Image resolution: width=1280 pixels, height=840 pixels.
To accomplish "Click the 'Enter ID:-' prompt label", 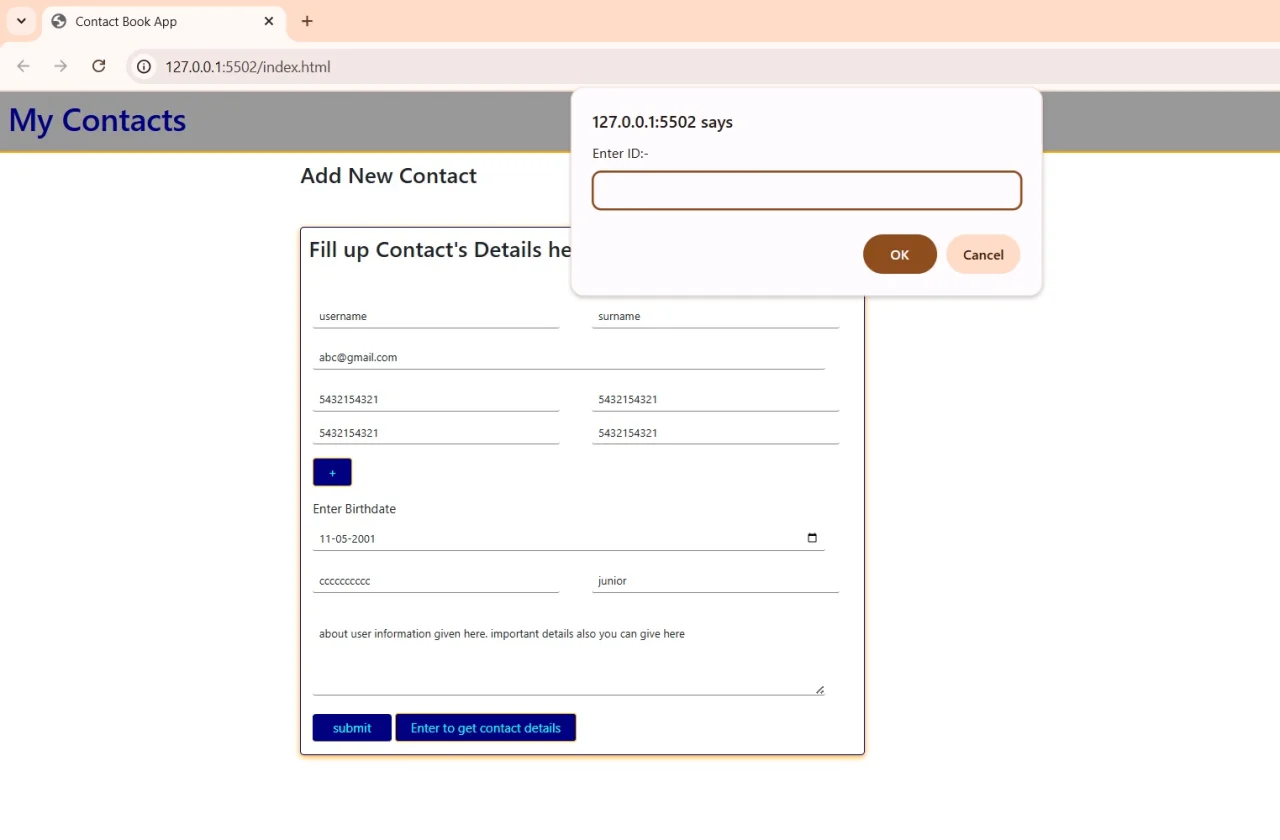I will [620, 153].
